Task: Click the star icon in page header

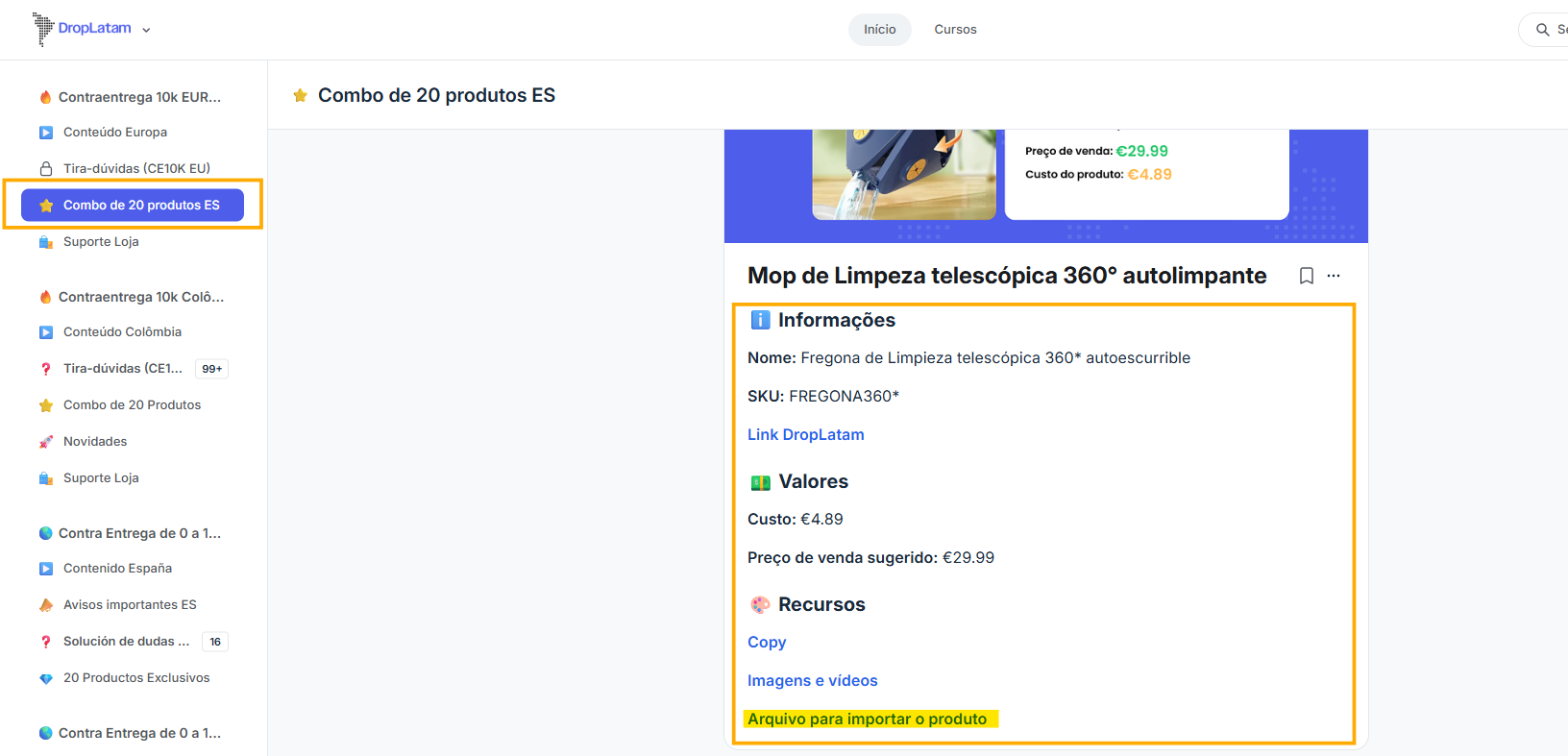Action: (x=301, y=95)
